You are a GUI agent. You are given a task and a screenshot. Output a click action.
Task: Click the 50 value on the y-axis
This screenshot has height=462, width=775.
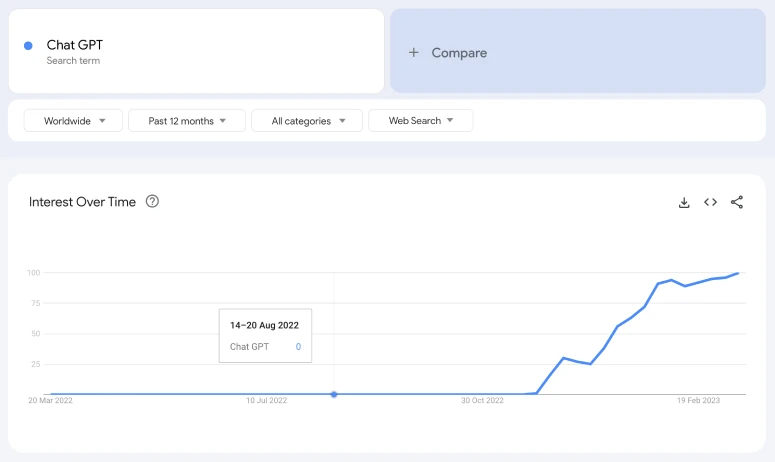pos(36,334)
